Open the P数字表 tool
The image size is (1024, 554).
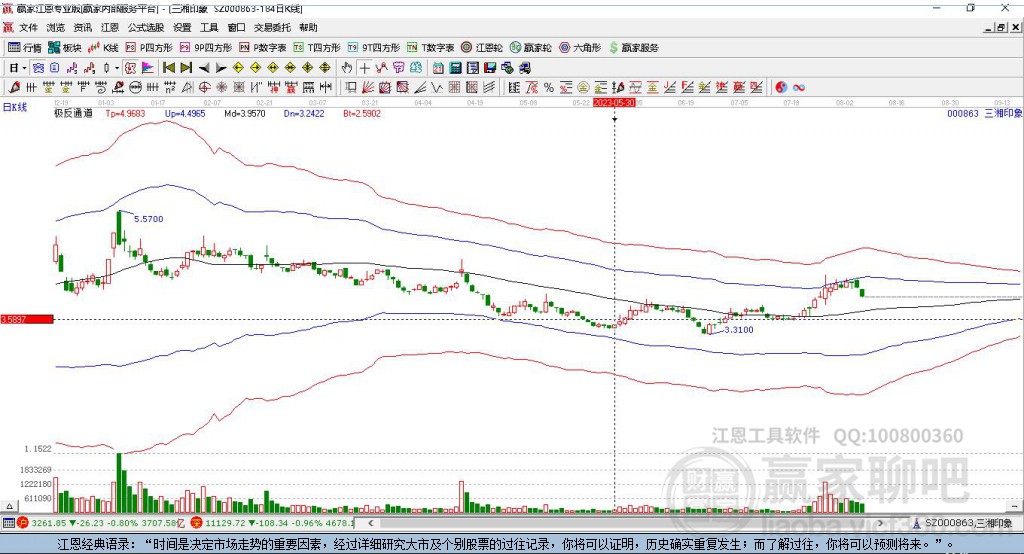tap(263, 48)
